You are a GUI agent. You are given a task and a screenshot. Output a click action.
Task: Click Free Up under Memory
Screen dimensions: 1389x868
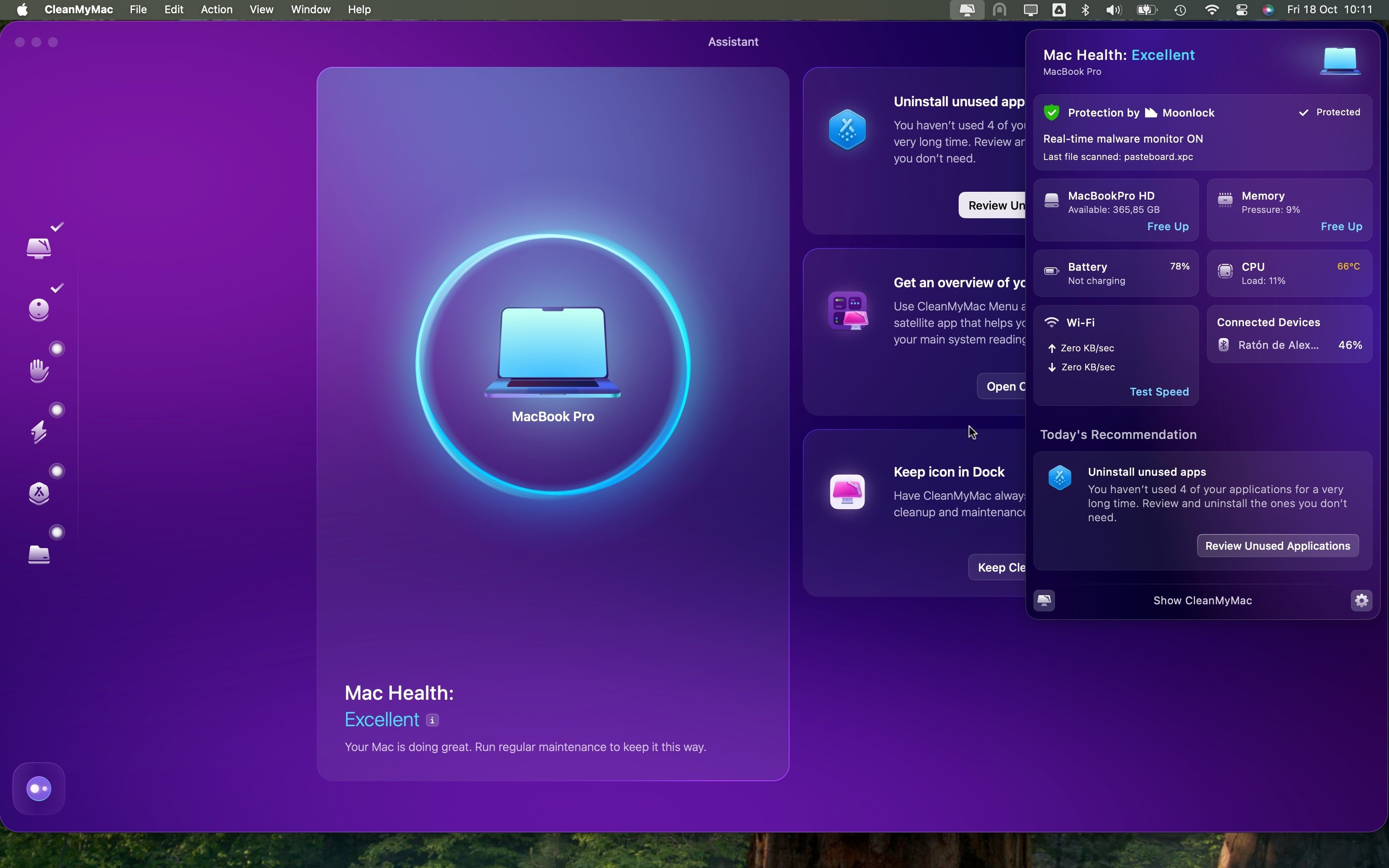coord(1341,227)
